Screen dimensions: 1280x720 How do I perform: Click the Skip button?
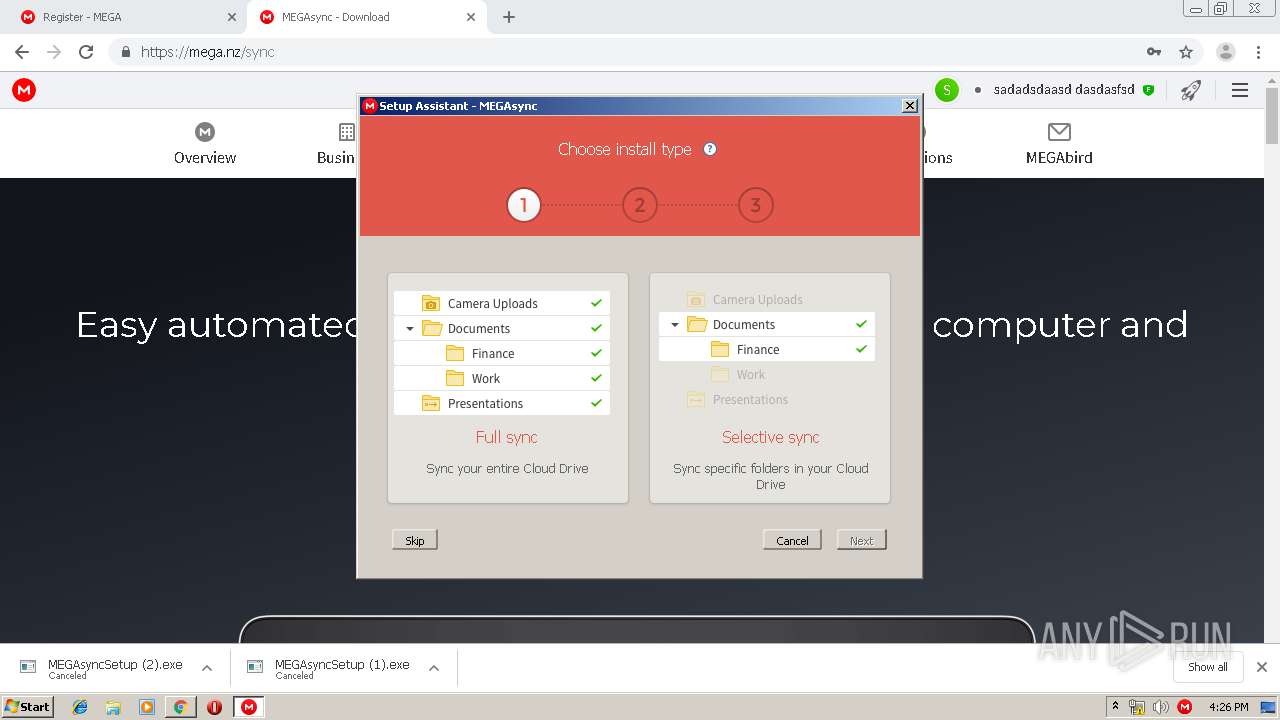click(415, 540)
